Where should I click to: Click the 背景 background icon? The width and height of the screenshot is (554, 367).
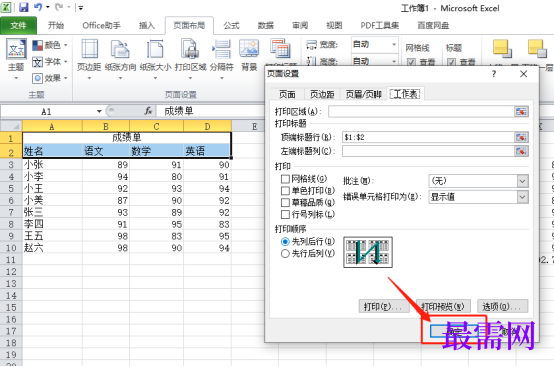point(249,49)
